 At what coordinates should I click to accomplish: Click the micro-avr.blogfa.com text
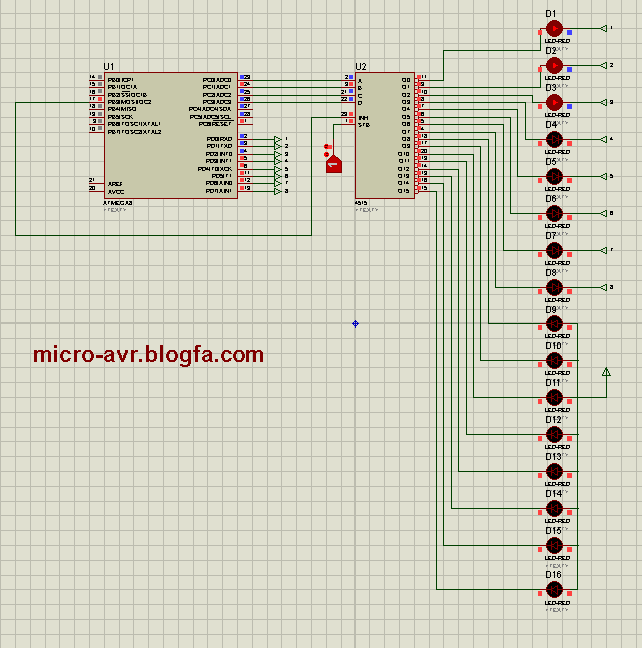tap(148, 355)
